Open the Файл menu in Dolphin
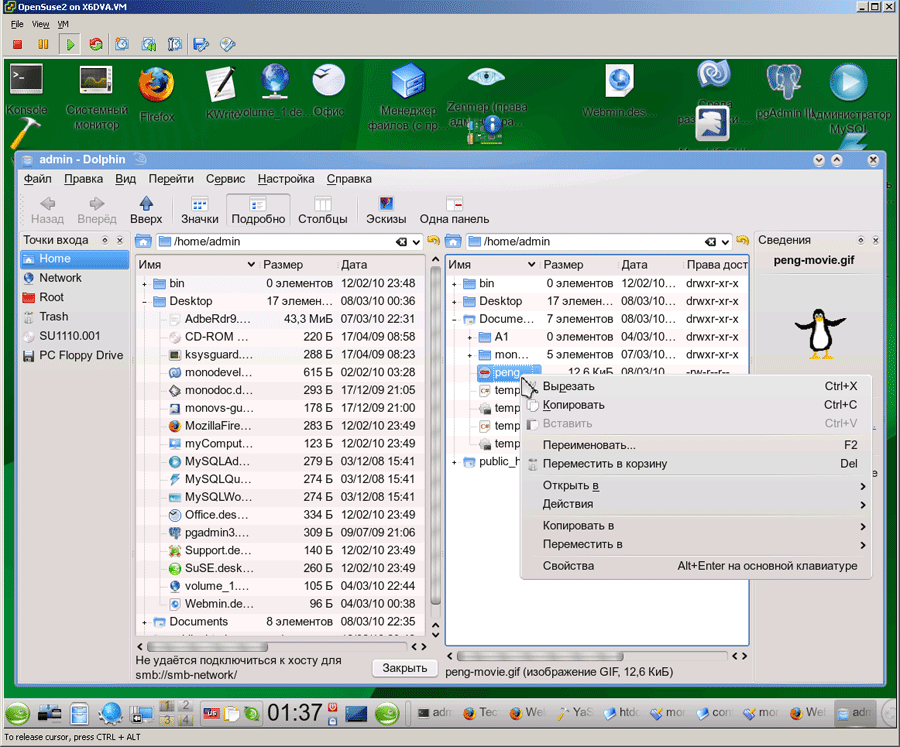The image size is (900, 747). point(37,179)
